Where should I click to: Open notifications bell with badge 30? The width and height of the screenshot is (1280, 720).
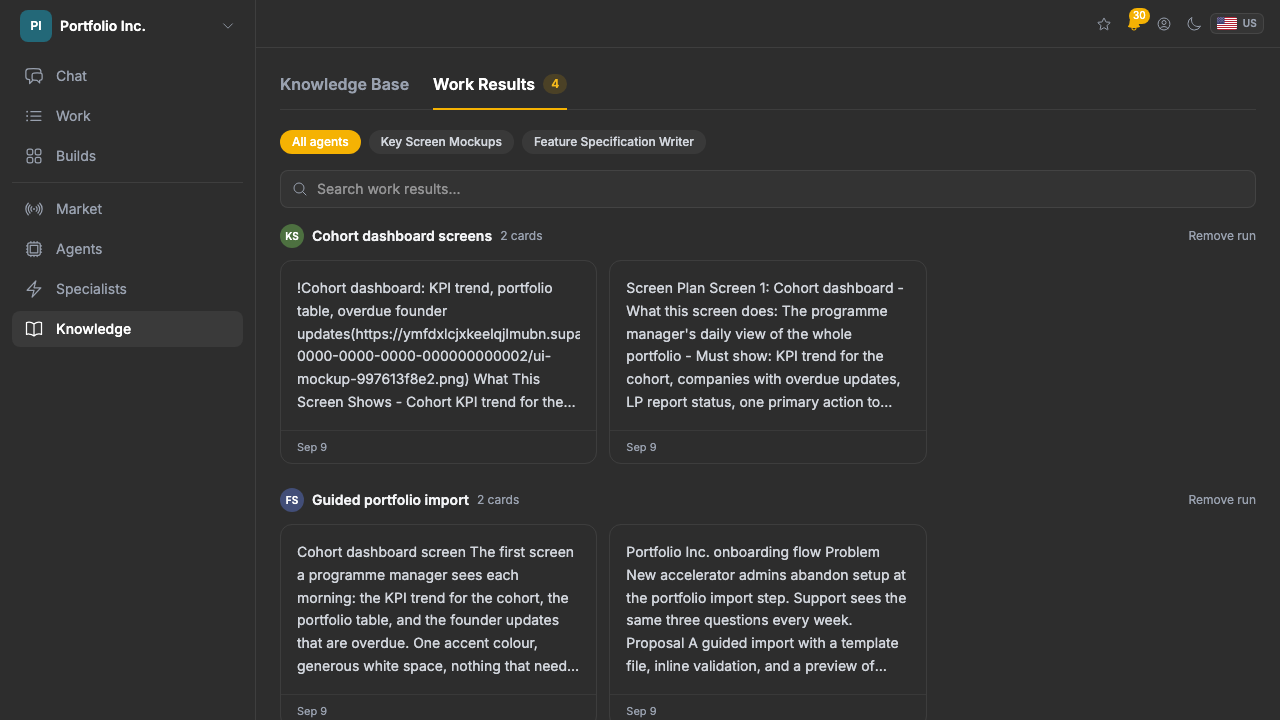pos(1134,23)
